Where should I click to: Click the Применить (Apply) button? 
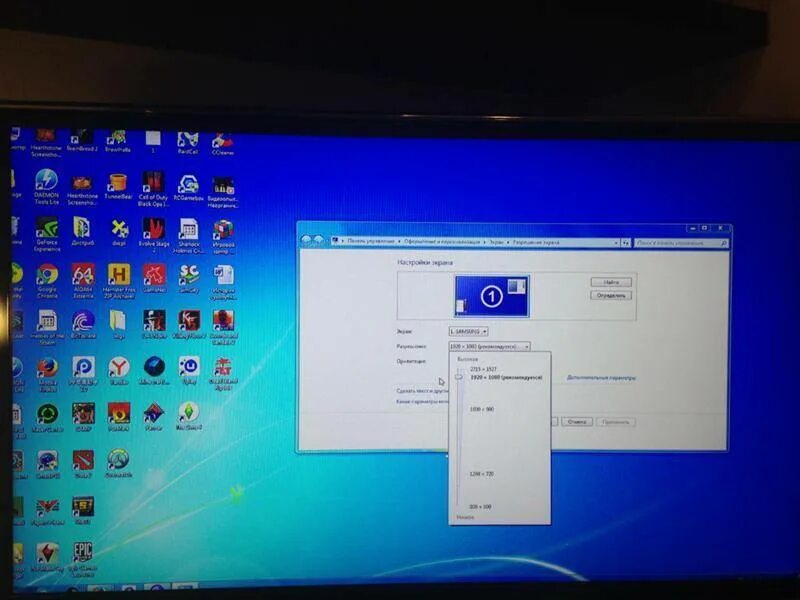[615, 422]
